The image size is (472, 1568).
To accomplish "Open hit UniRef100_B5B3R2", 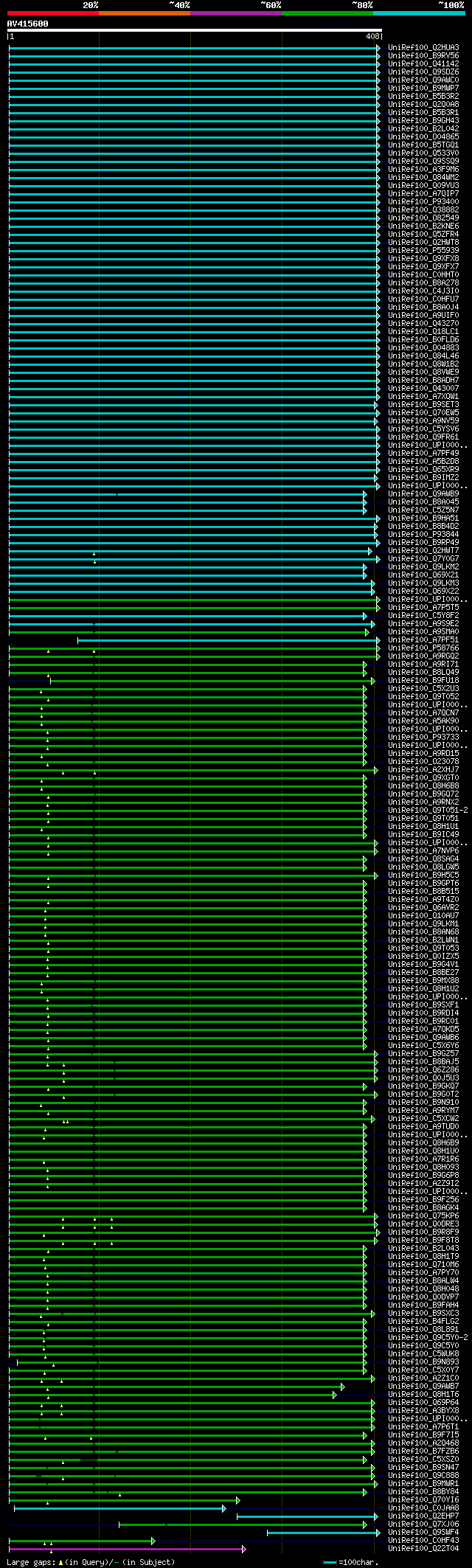I will pos(423,97).
